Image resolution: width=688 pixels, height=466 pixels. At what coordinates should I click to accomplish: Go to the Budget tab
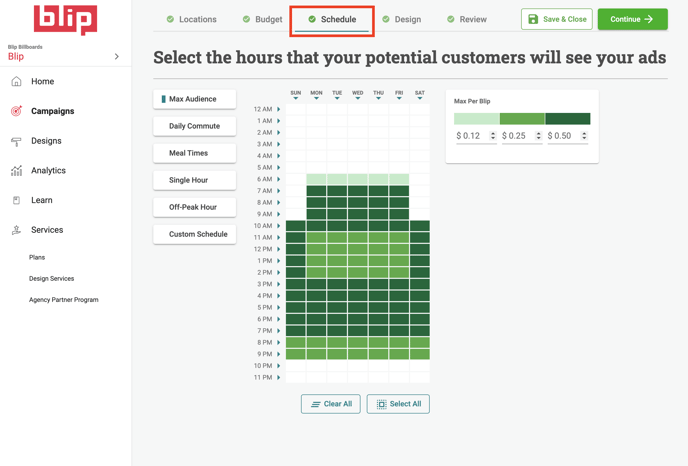[x=262, y=19]
